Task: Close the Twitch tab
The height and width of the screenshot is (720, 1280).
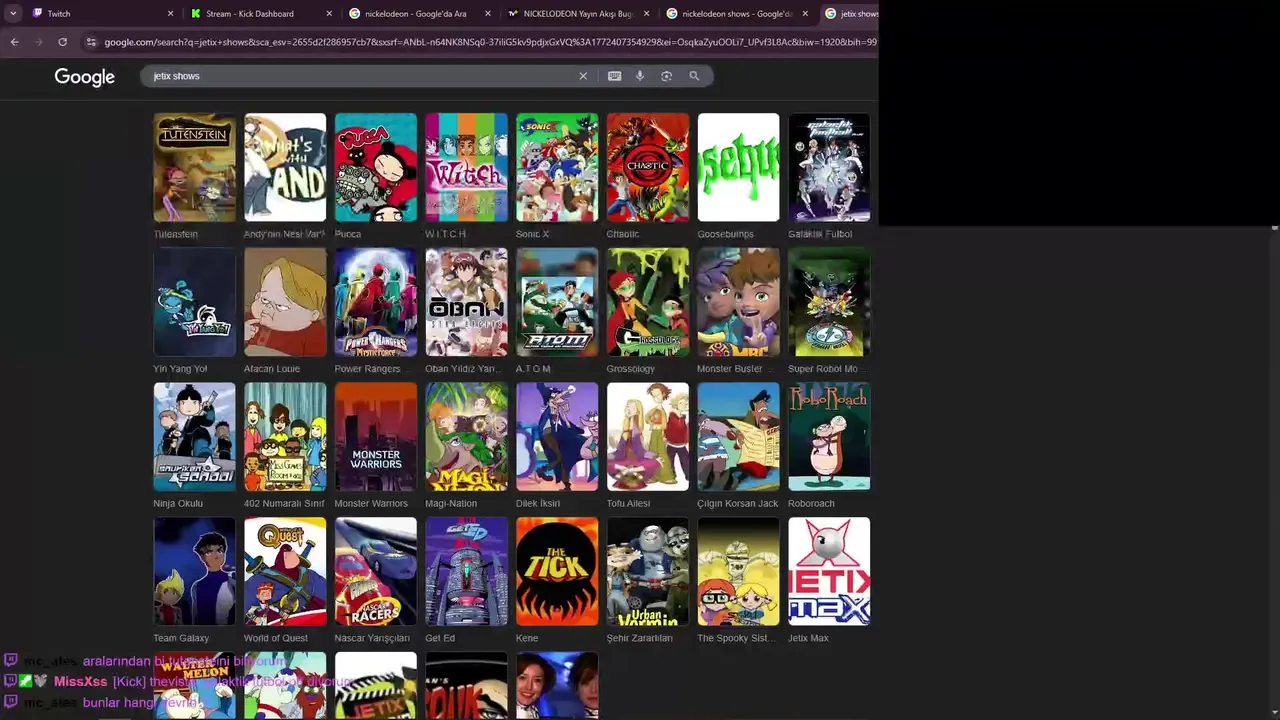Action: pyautogui.click(x=170, y=14)
